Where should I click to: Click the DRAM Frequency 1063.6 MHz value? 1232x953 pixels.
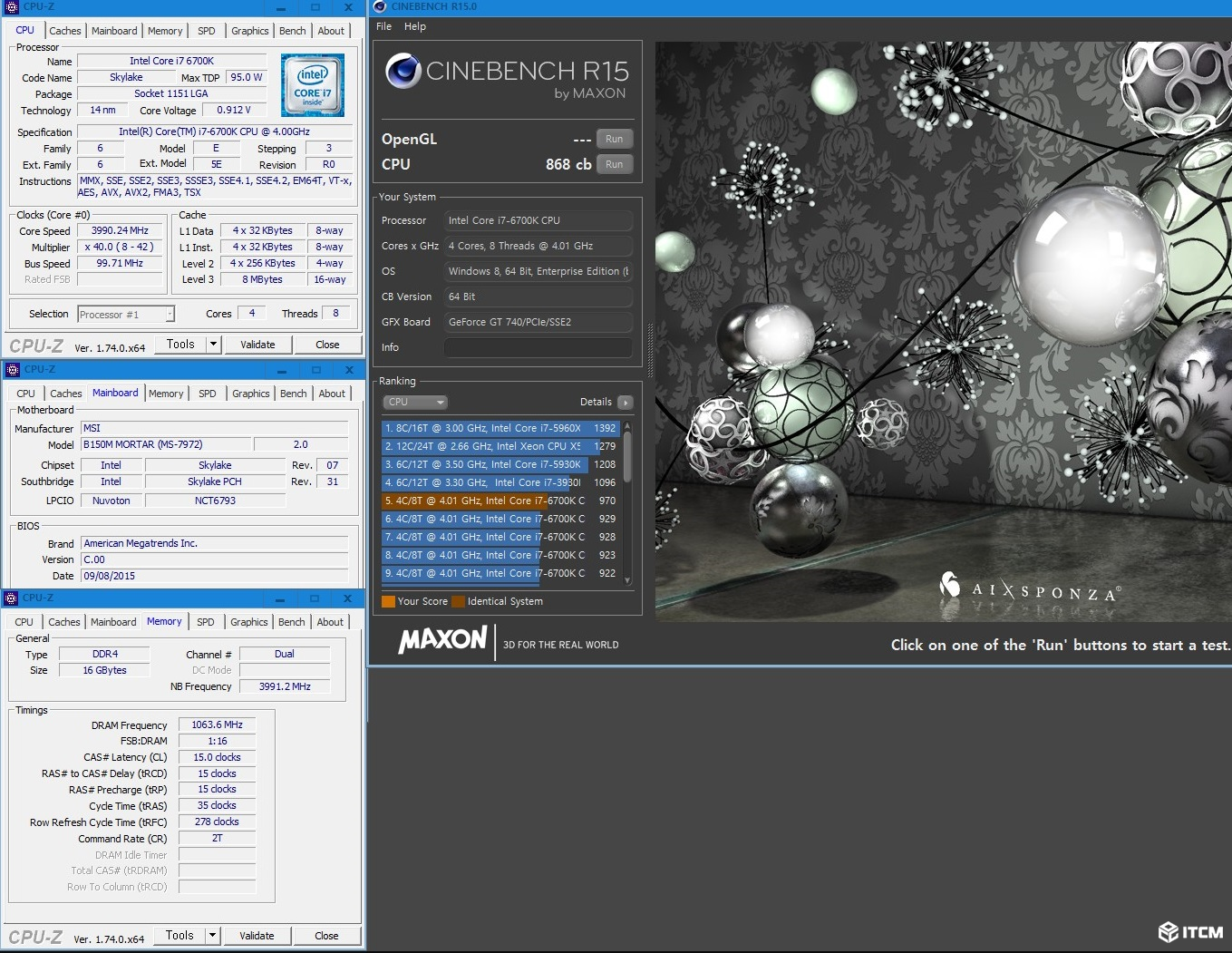pyautogui.click(x=218, y=724)
